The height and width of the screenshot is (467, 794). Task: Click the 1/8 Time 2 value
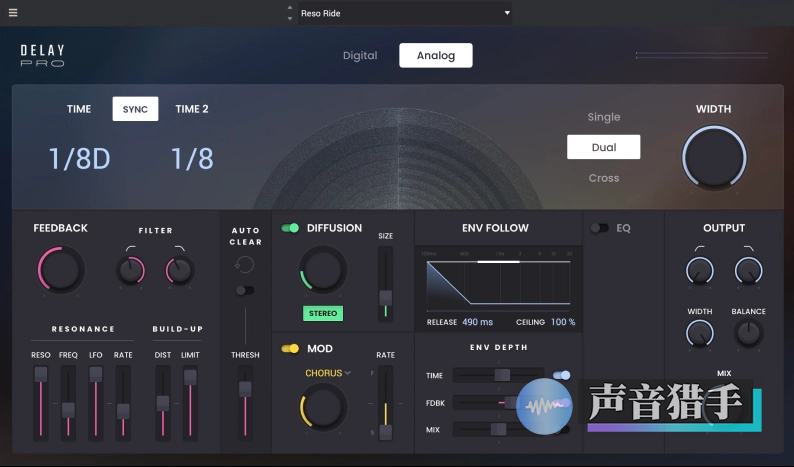192,159
